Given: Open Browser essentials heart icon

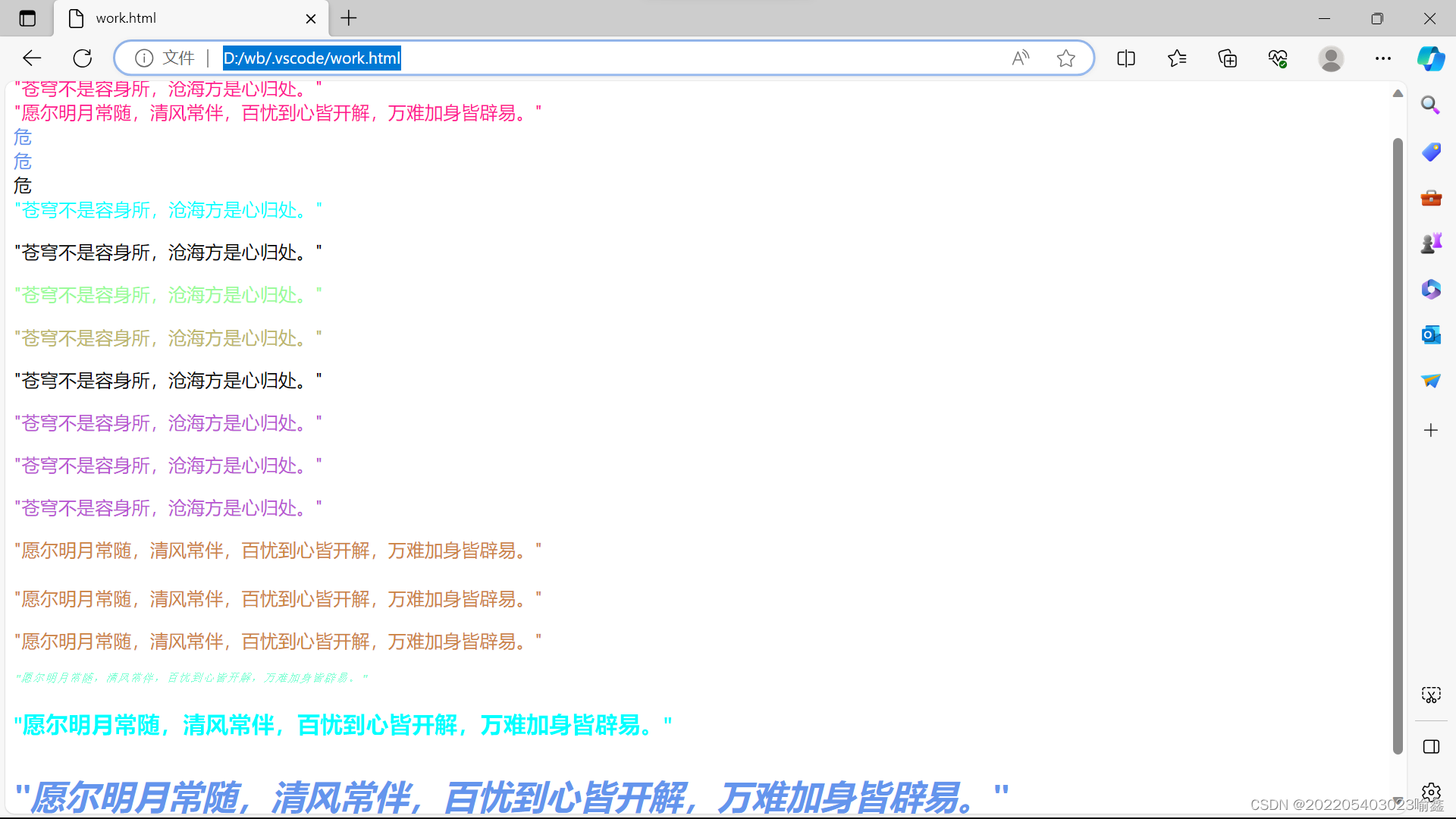Looking at the screenshot, I should point(1278,58).
